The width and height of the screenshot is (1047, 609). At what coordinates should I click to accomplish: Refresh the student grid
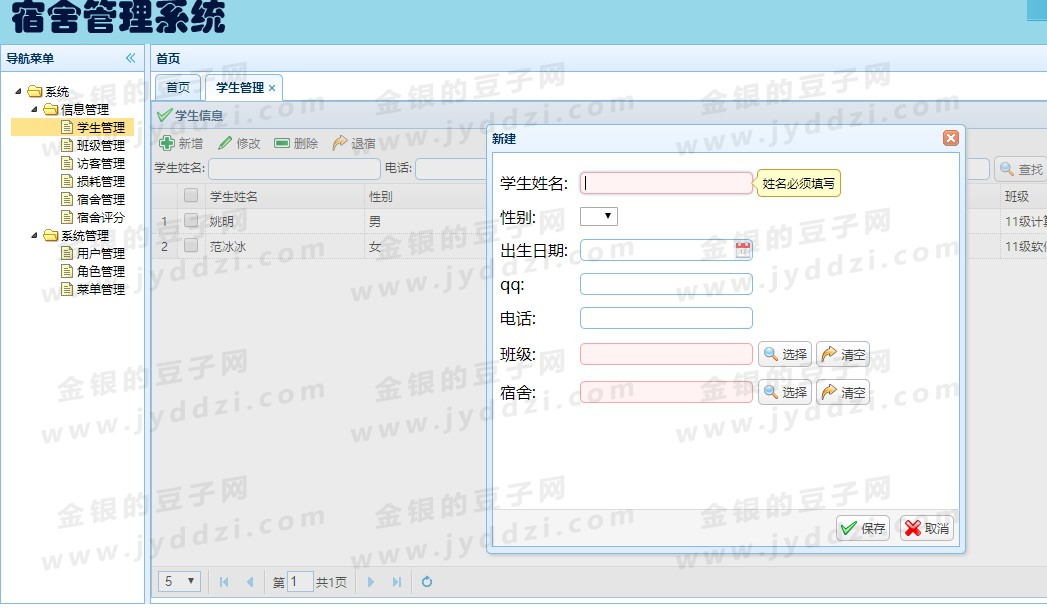tap(427, 582)
